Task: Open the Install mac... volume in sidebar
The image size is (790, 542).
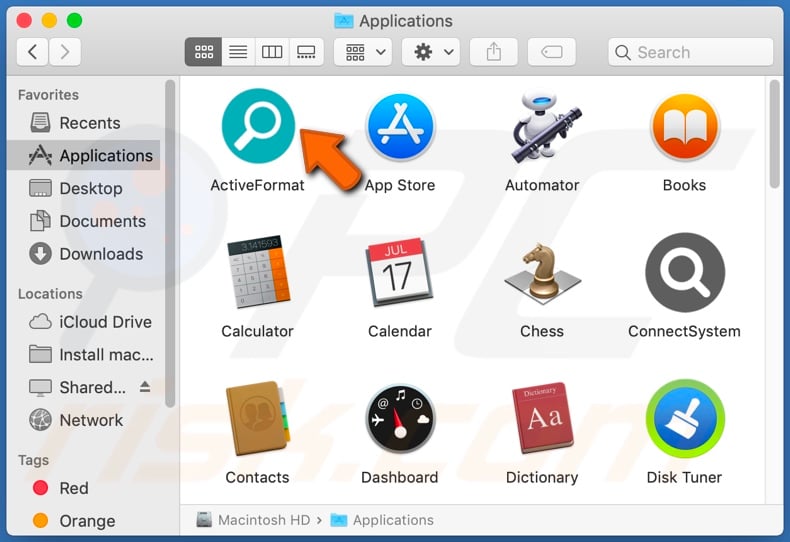Action: (84, 355)
